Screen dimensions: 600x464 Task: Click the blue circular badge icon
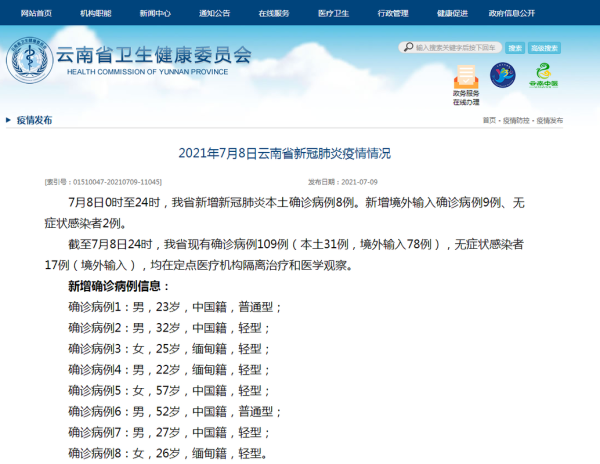tap(502, 75)
